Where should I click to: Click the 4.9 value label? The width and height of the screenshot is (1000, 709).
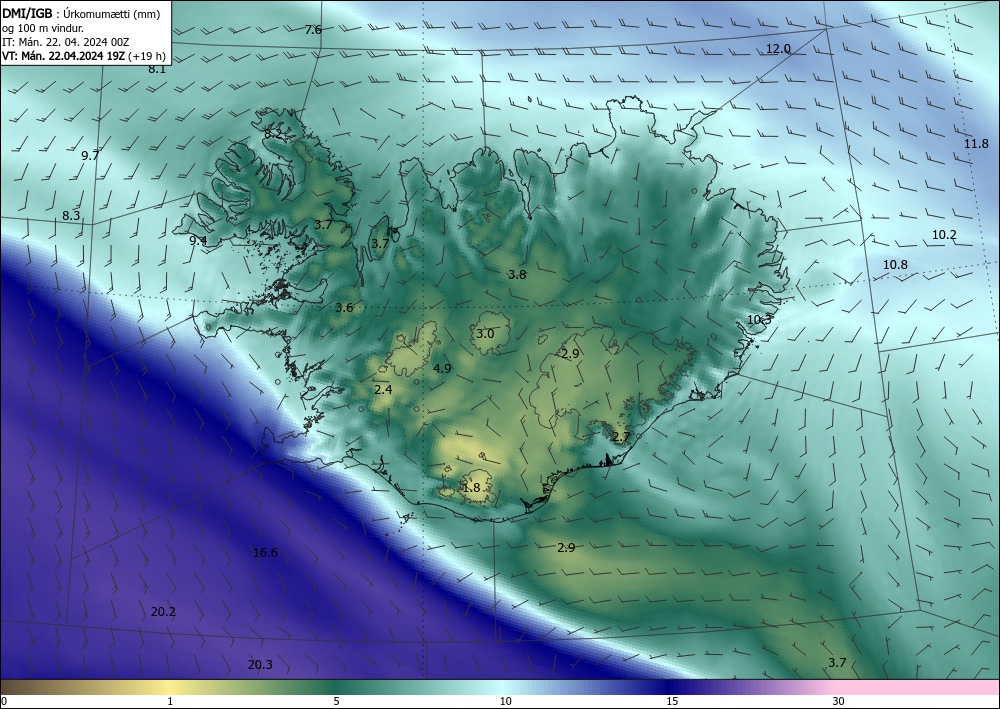(x=442, y=368)
